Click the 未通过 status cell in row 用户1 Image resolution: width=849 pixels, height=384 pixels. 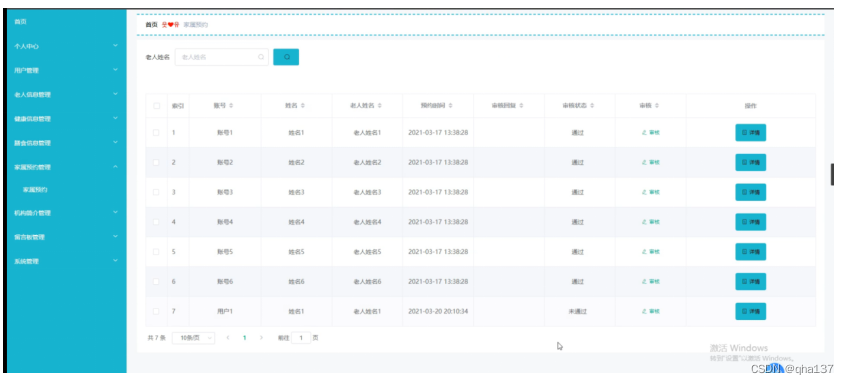(578, 311)
